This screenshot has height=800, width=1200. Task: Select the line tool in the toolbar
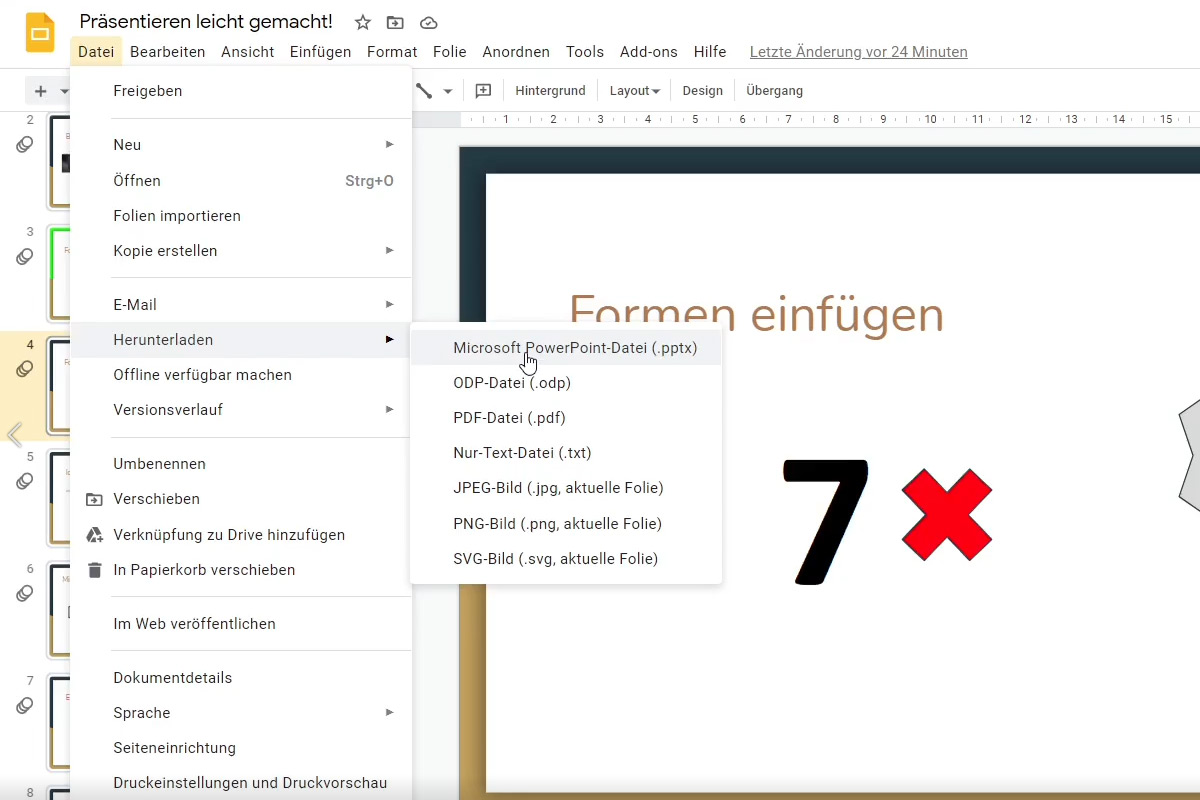click(424, 91)
